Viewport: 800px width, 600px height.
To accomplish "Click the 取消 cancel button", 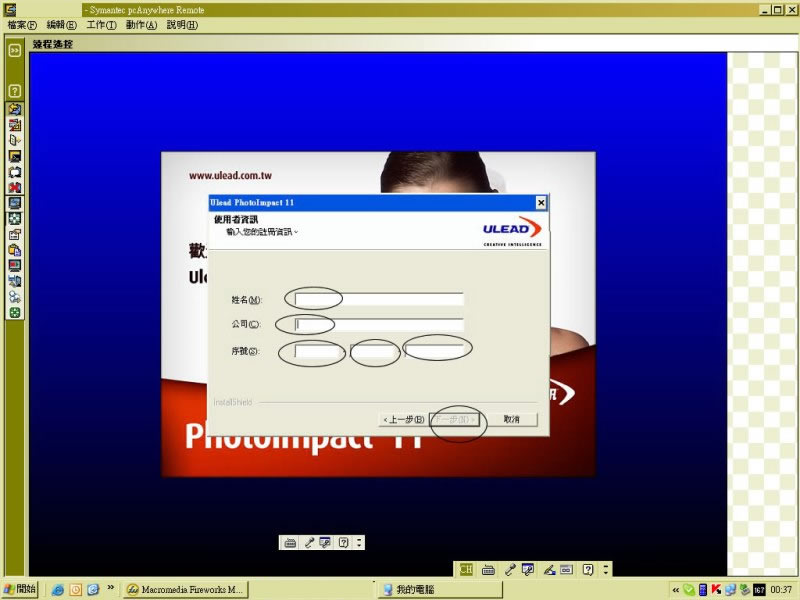I will (511, 419).
